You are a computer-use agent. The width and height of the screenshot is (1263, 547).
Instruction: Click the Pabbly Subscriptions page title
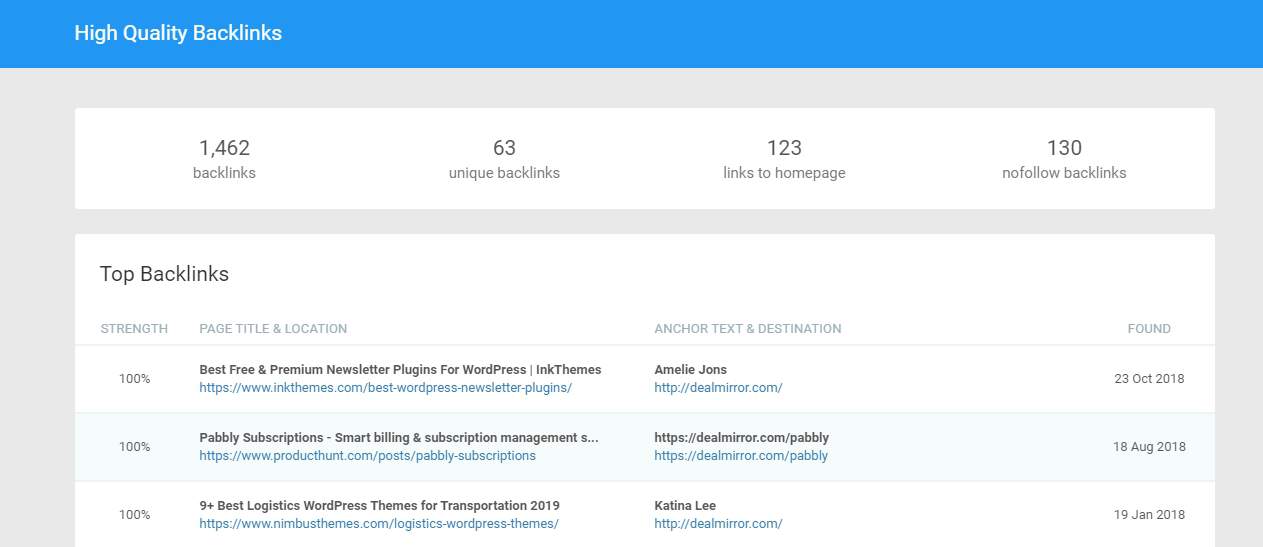point(398,438)
